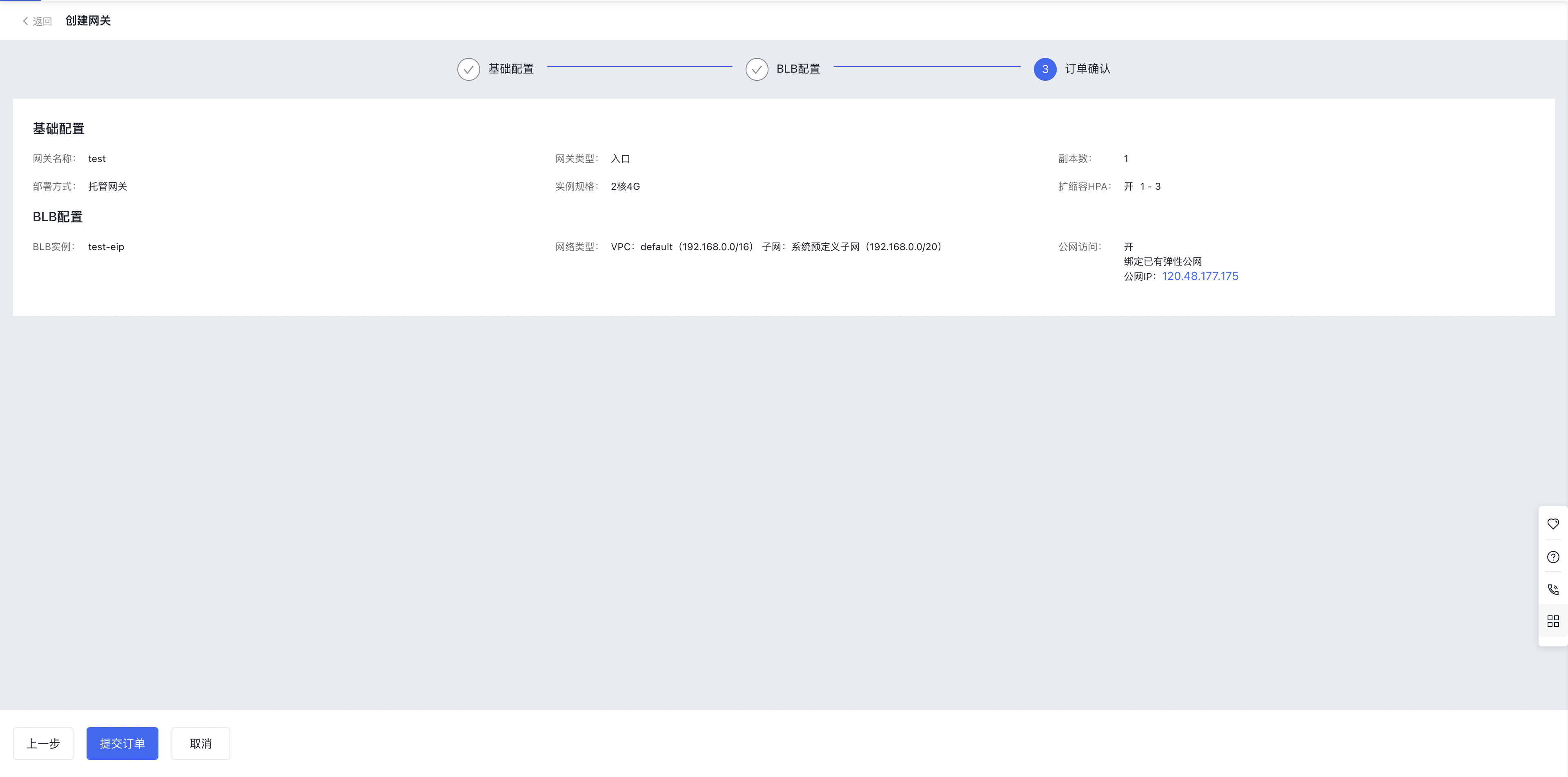Click the 基础配置 section heading
This screenshot has height=777, width=1568.
coord(58,129)
